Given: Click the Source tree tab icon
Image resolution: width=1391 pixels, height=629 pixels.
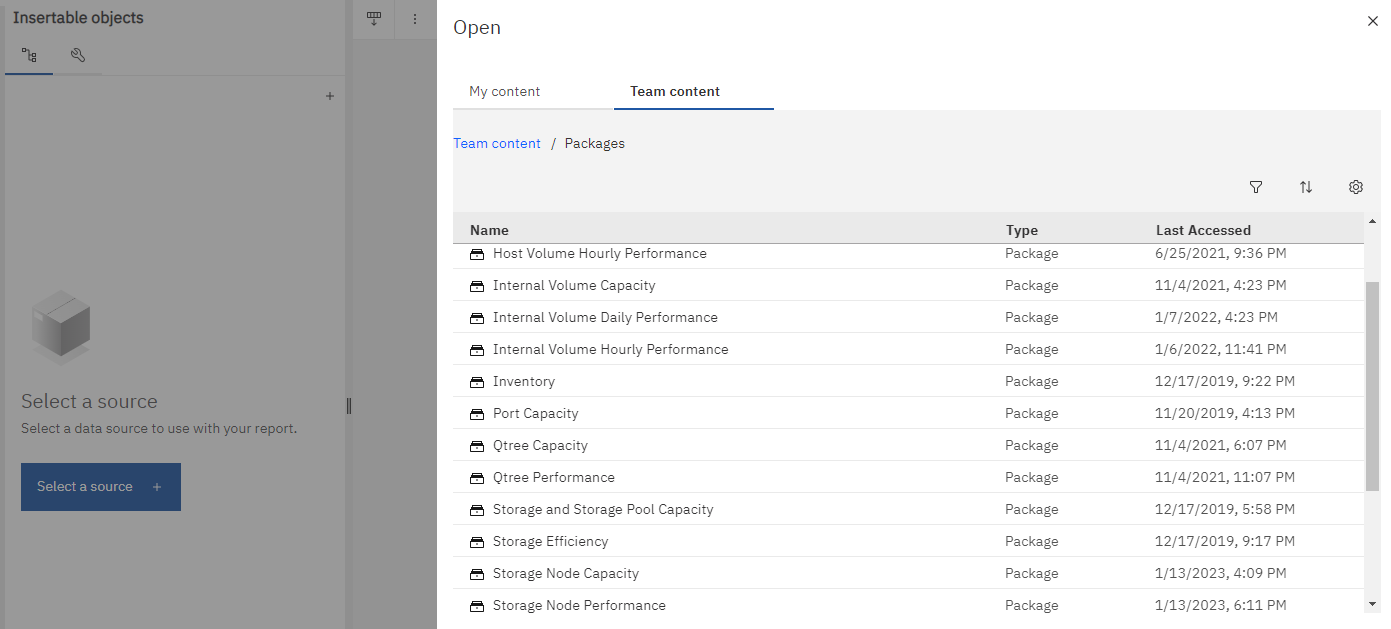Looking at the screenshot, I should [29, 56].
